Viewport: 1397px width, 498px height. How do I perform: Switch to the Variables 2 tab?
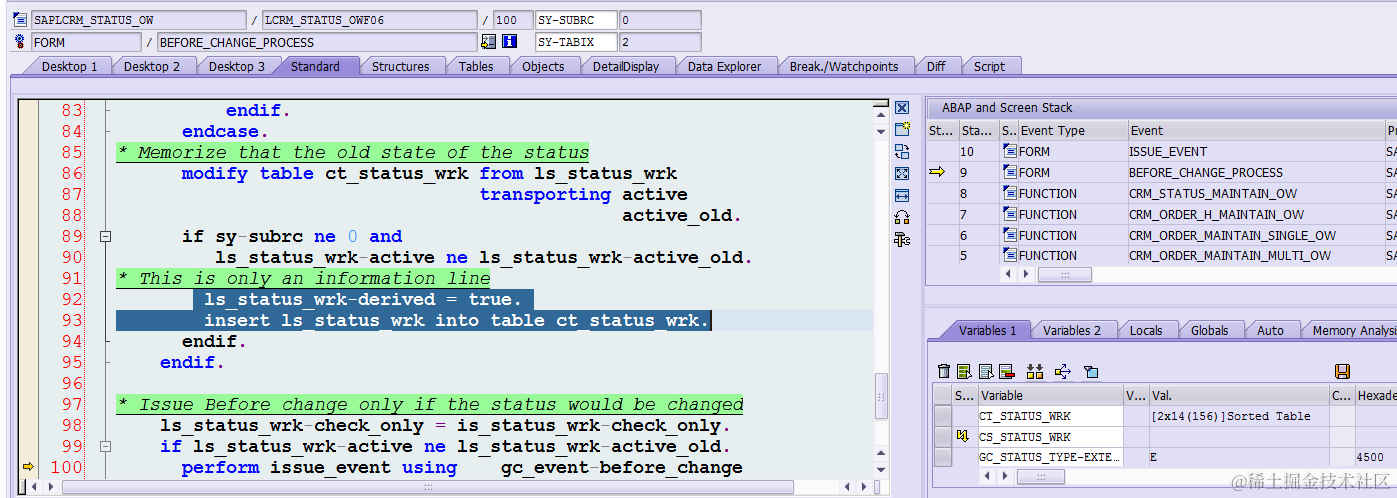tap(1071, 330)
